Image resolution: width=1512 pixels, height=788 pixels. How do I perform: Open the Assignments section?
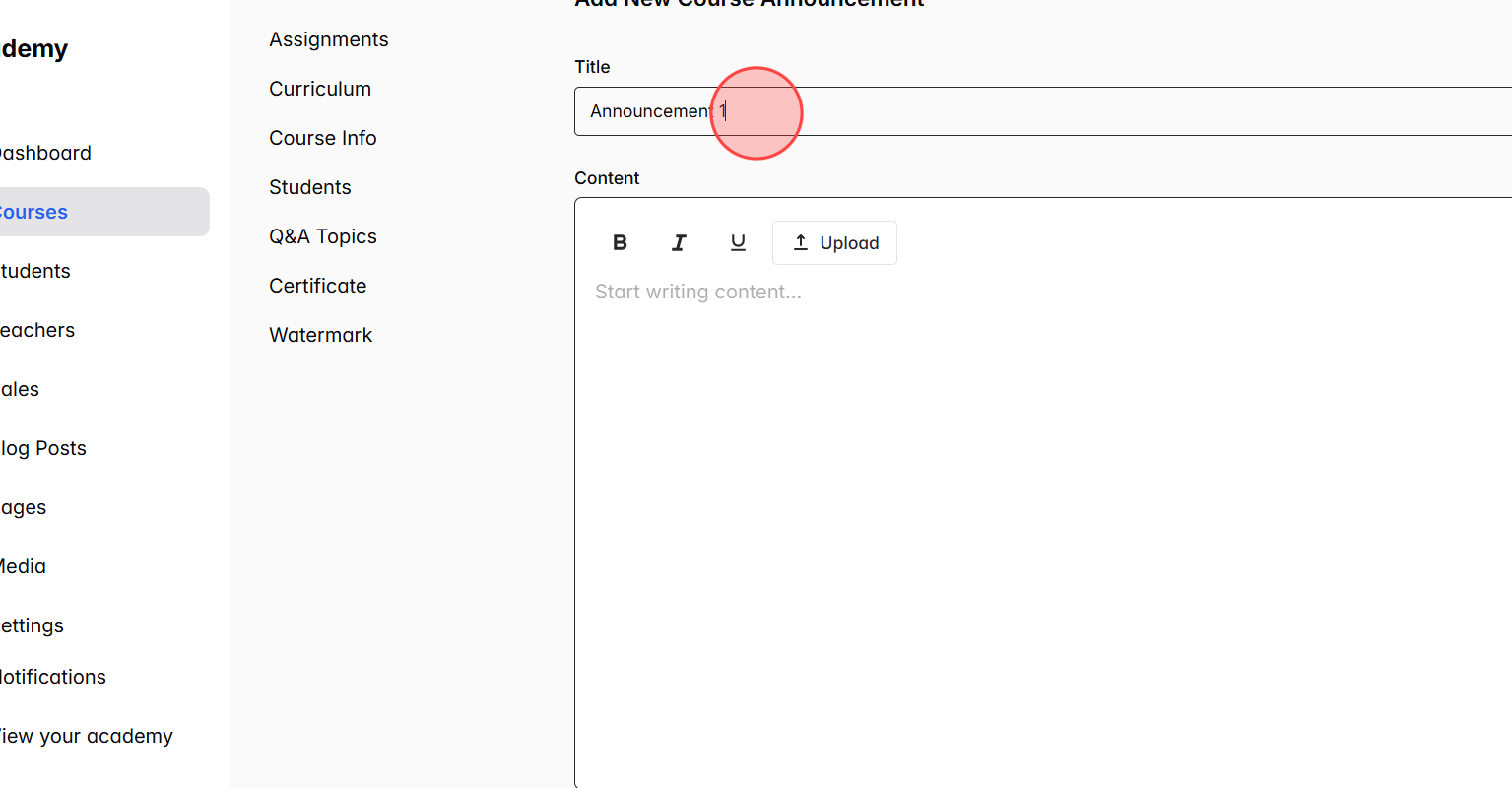[x=328, y=39]
